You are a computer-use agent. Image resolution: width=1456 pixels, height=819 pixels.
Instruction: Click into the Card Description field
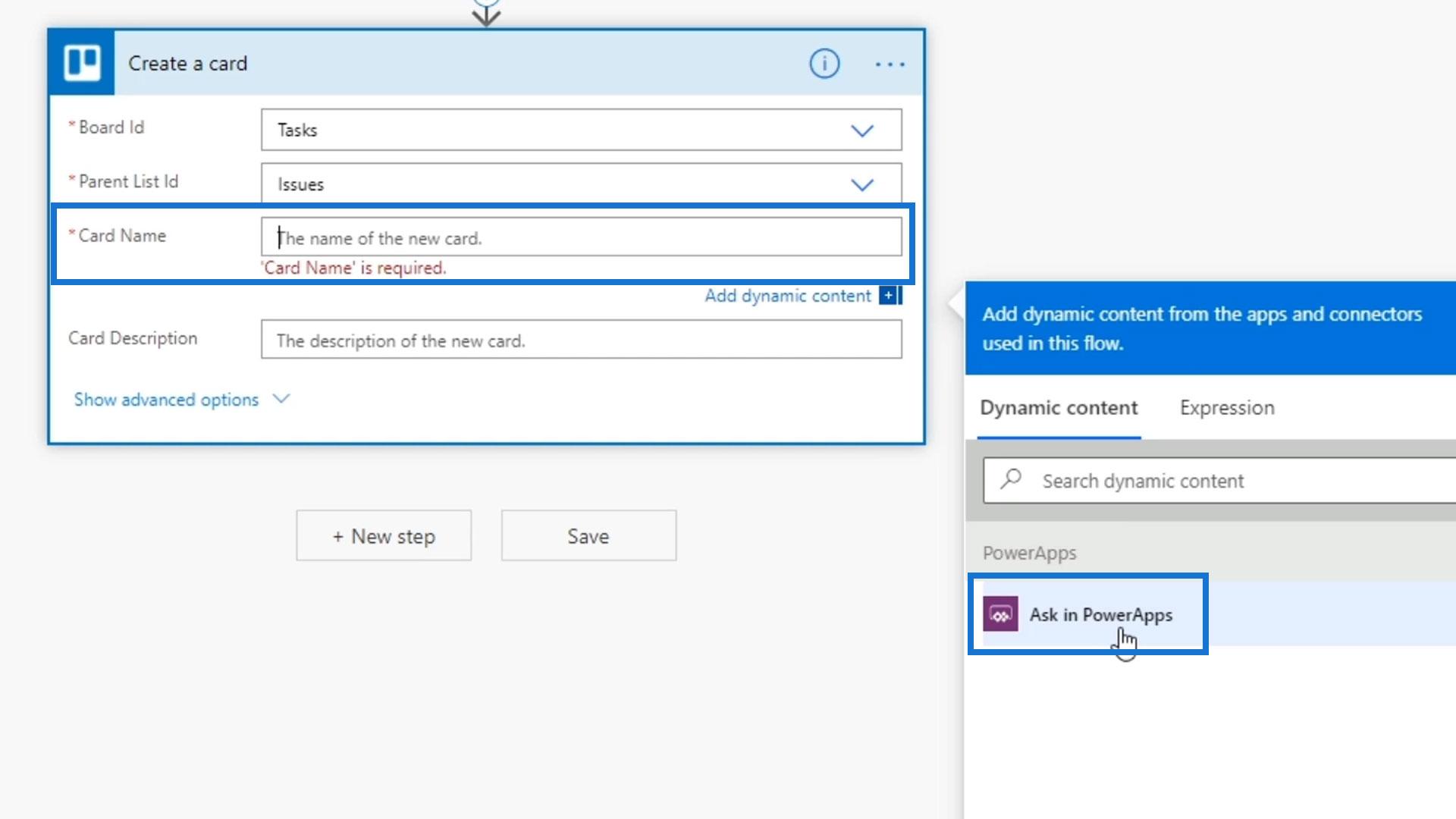click(x=581, y=340)
